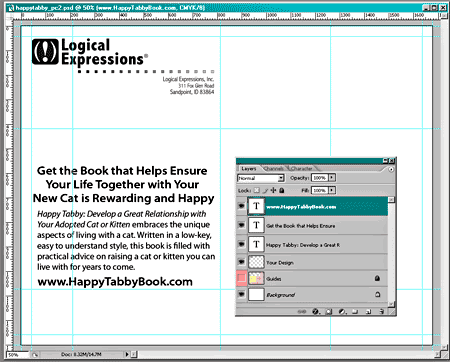Viewport: 450px width, 362px height.
Task: Switch to the Character tab
Action: click(x=302, y=169)
